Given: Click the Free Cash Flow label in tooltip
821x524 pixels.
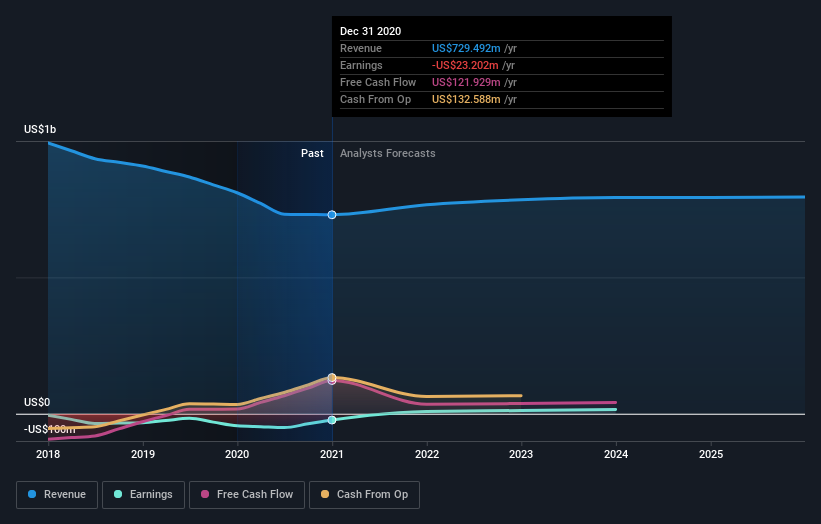Looking at the screenshot, I should tap(378, 82).
